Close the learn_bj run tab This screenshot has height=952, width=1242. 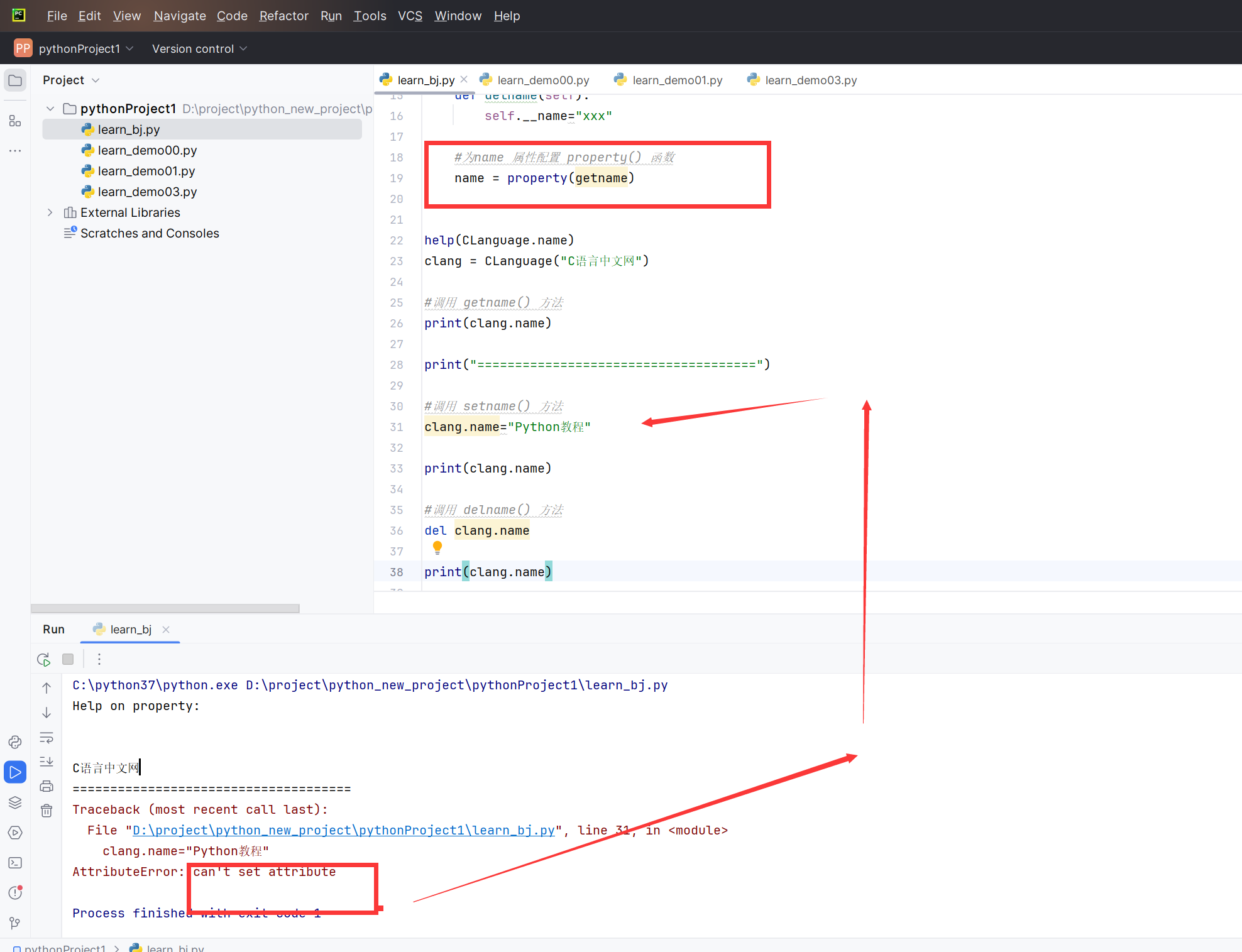[x=166, y=629]
